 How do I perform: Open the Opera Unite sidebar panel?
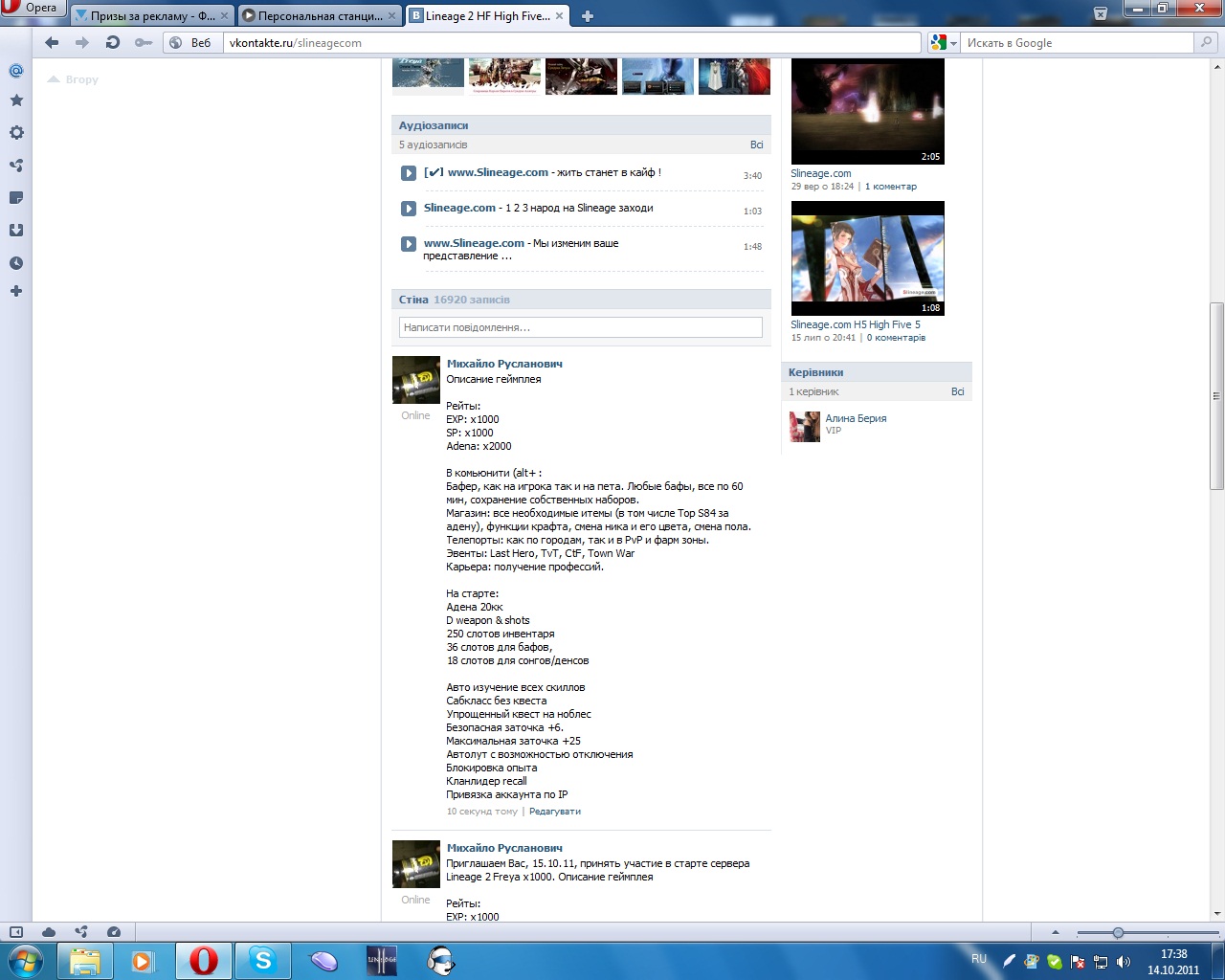click(16, 166)
